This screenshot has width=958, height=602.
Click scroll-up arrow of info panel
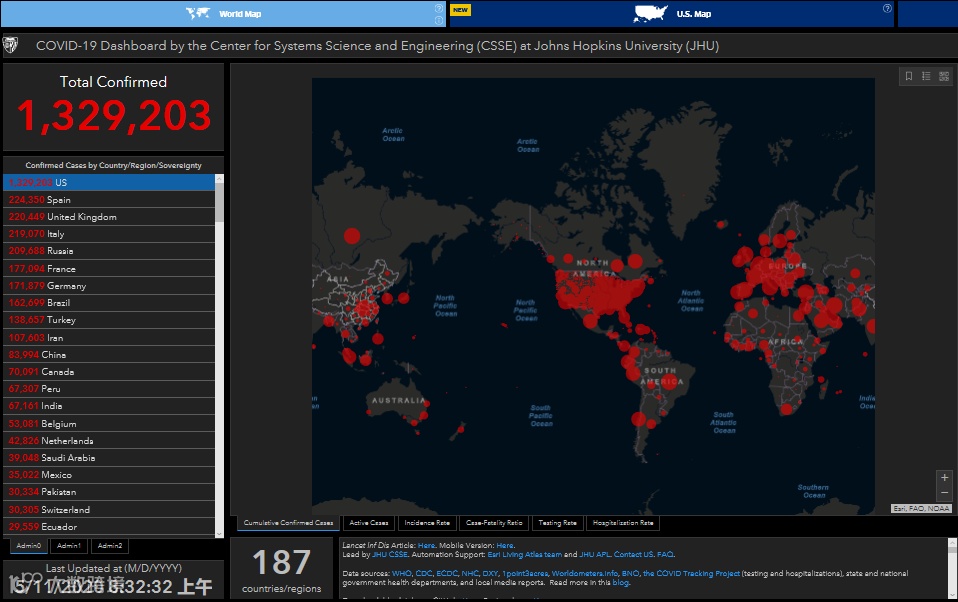[951, 543]
